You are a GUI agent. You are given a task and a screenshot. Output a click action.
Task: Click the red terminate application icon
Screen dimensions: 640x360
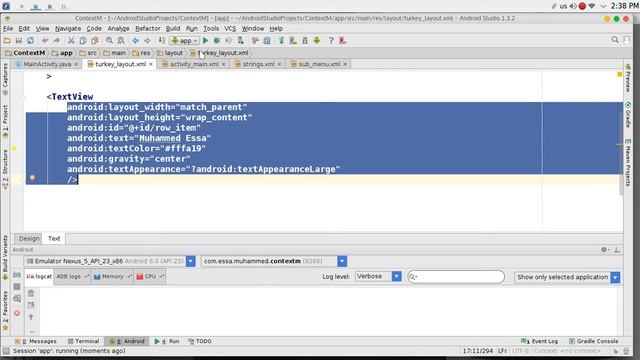(x=17, y=313)
